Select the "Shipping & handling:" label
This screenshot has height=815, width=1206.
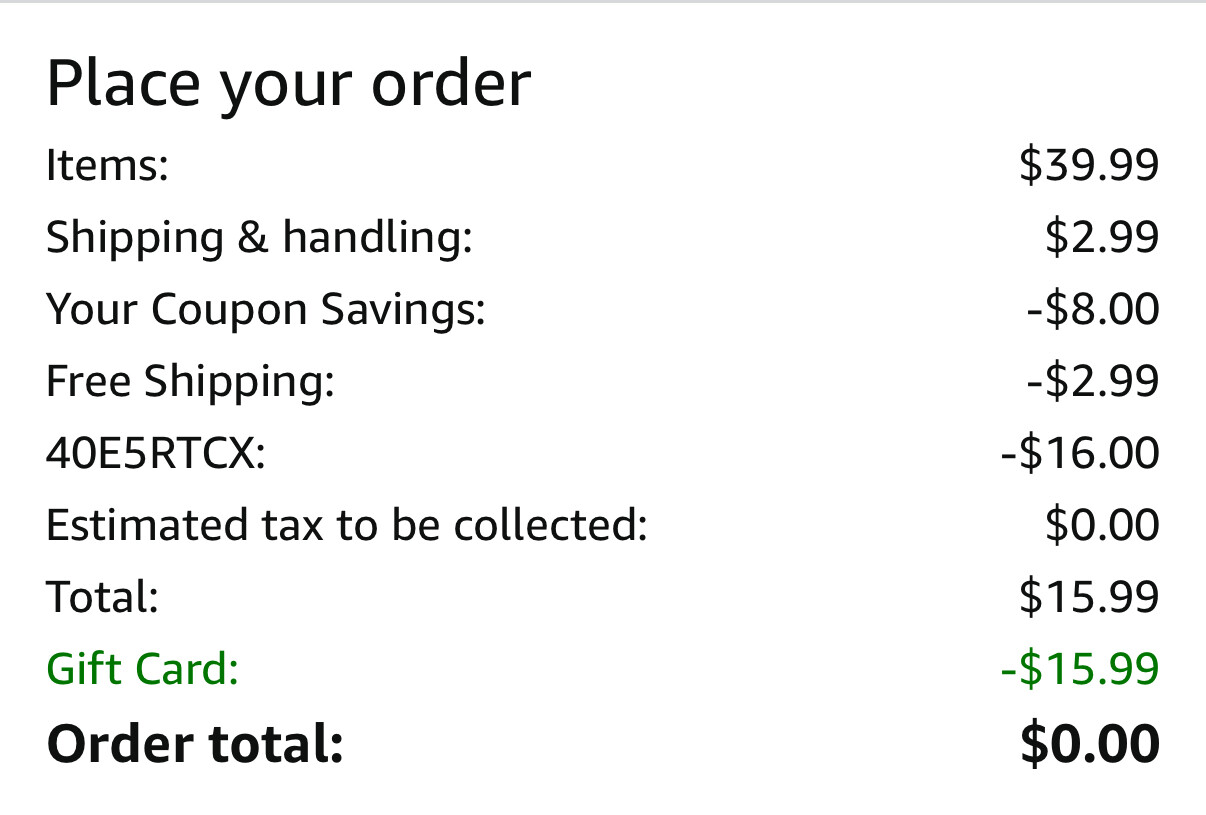pos(258,237)
